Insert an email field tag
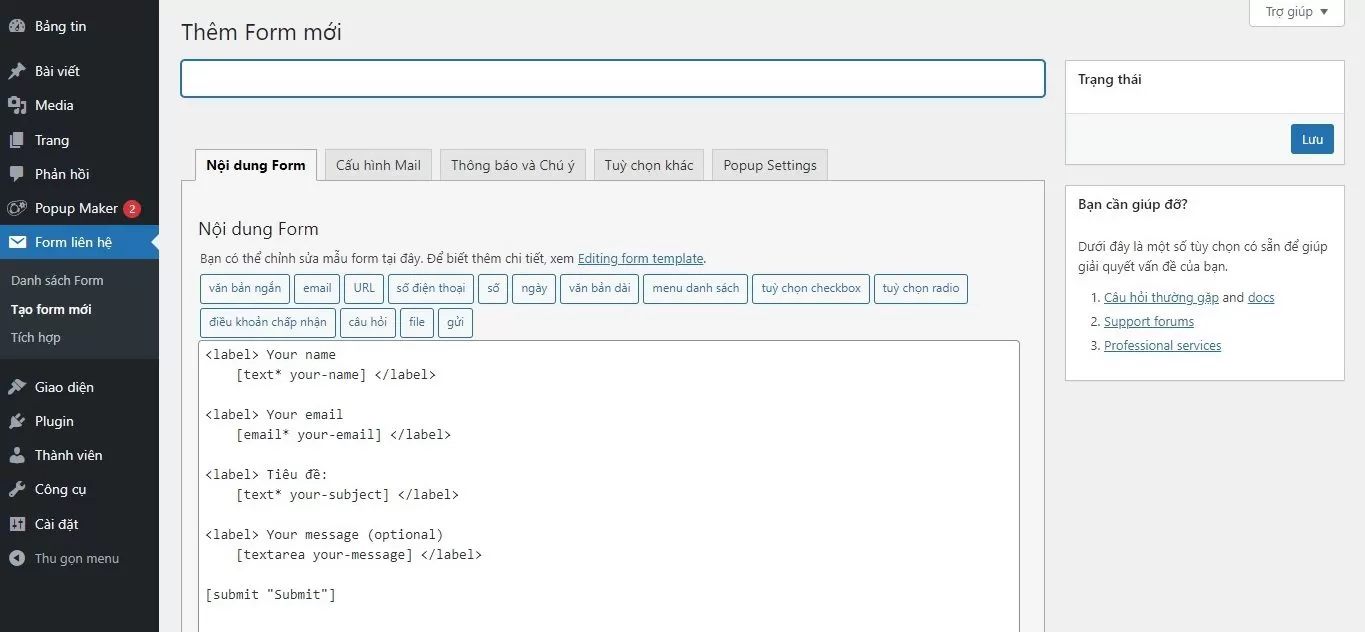Image resolution: width=1365 pixels, height=632 pixels. (317, 288)
